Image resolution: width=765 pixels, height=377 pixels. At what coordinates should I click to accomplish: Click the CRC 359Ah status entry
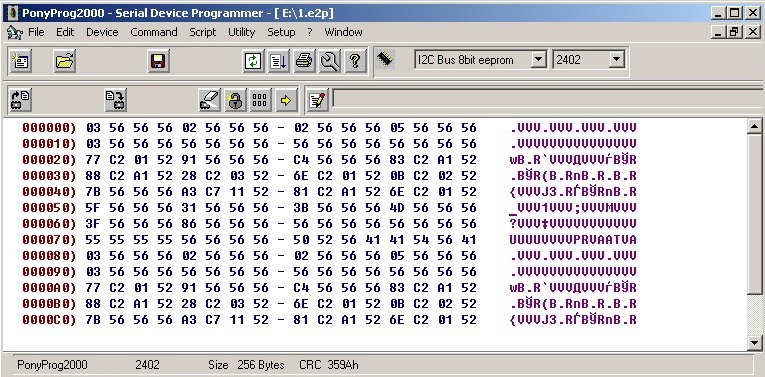click(329, 365)
